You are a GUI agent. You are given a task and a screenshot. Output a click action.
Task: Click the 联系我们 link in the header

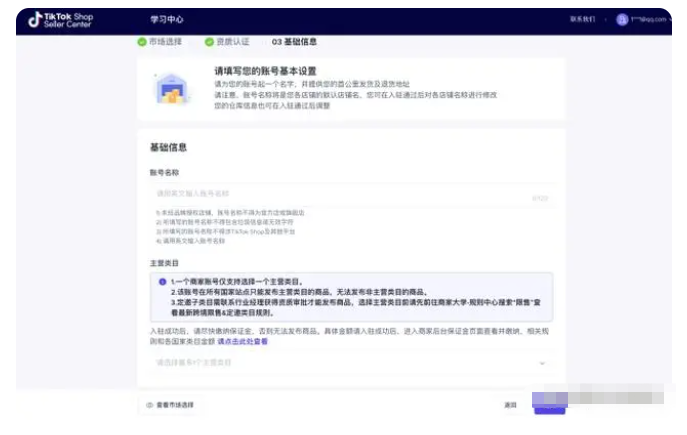pos(582,19)
